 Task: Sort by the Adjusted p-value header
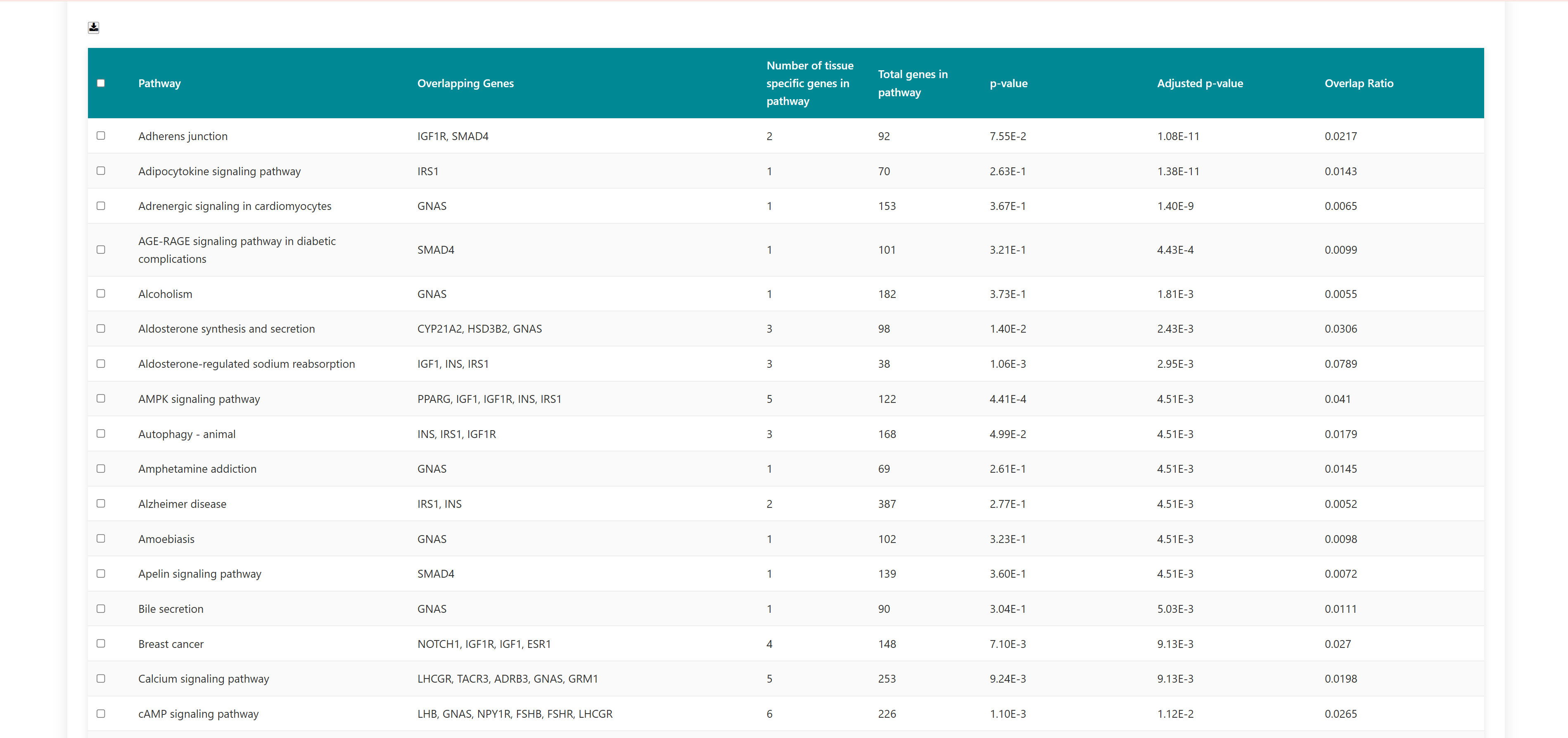pyautogui.click(x=1199, y=83)
